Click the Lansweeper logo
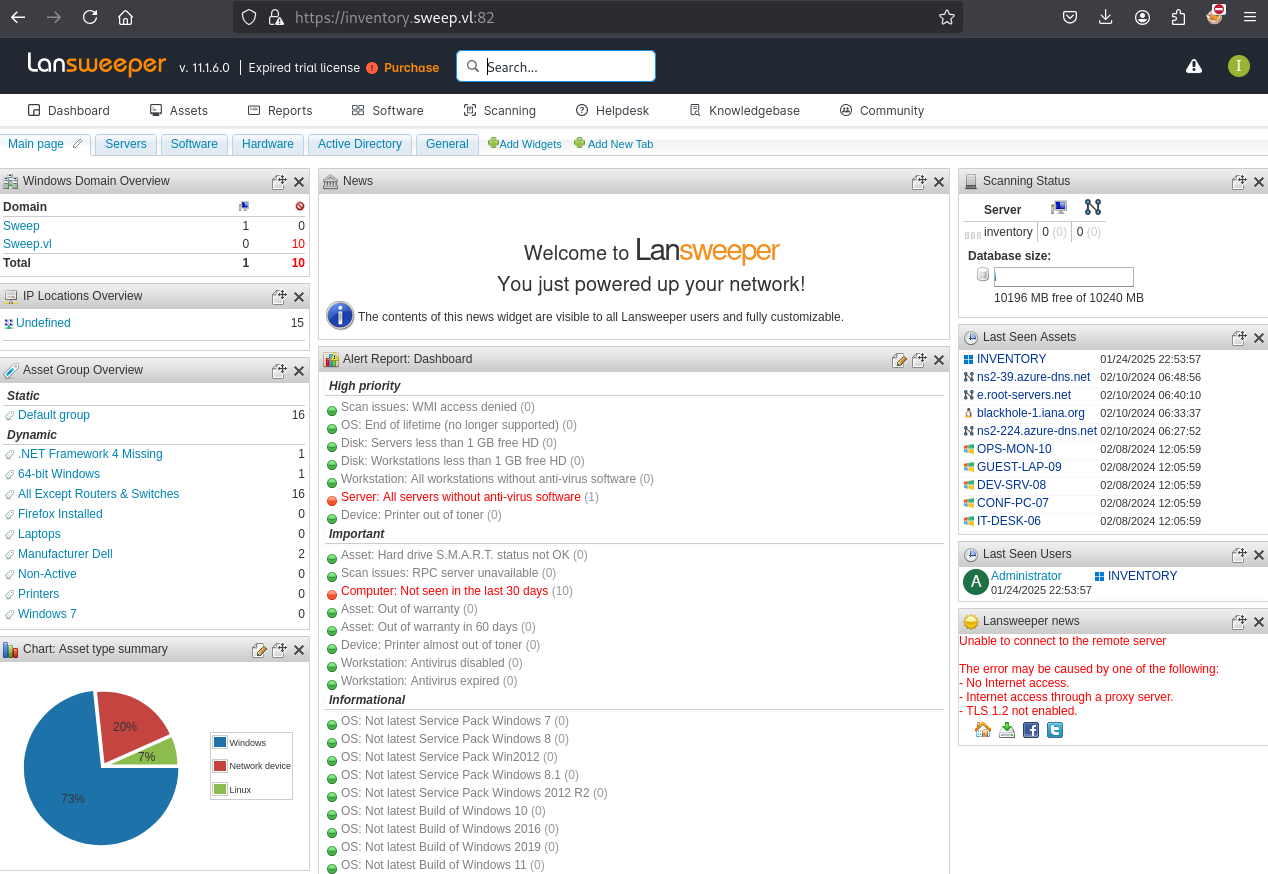This screenshot has width=1268, height=874. point(96,65)
